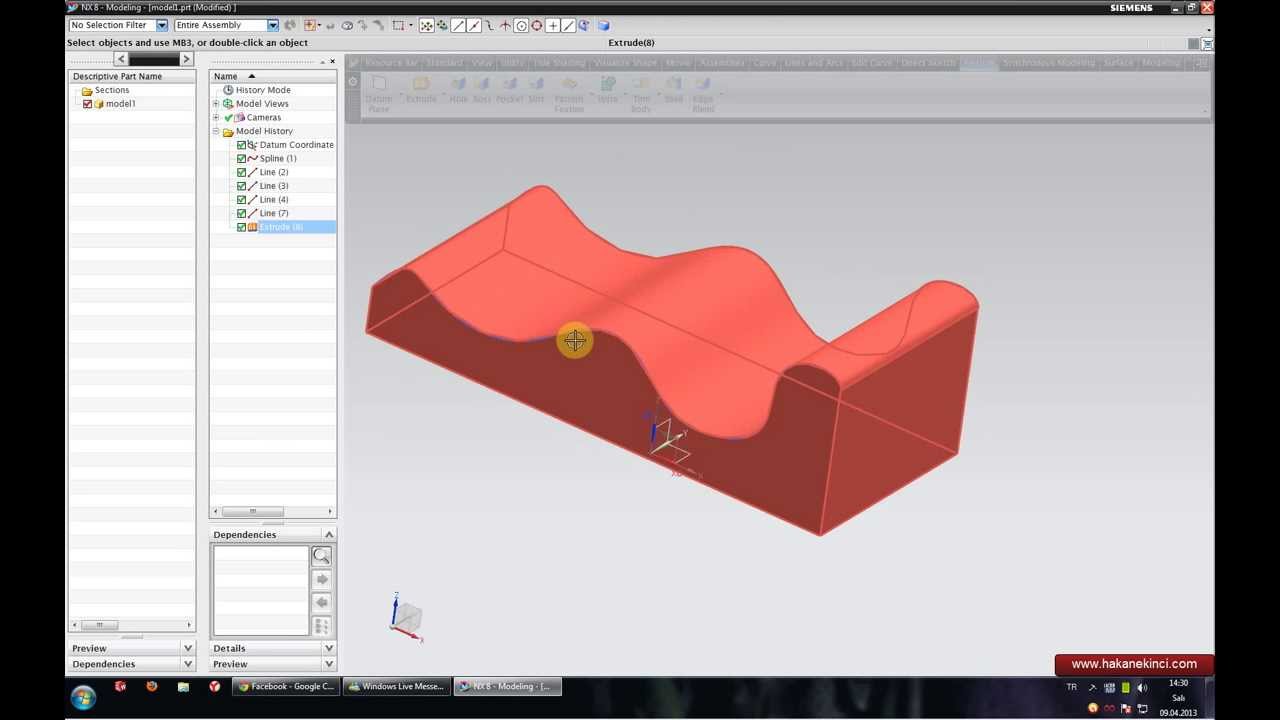
Task: Open the No Selection Filter dropdown
Action: (x=161, y=25)
